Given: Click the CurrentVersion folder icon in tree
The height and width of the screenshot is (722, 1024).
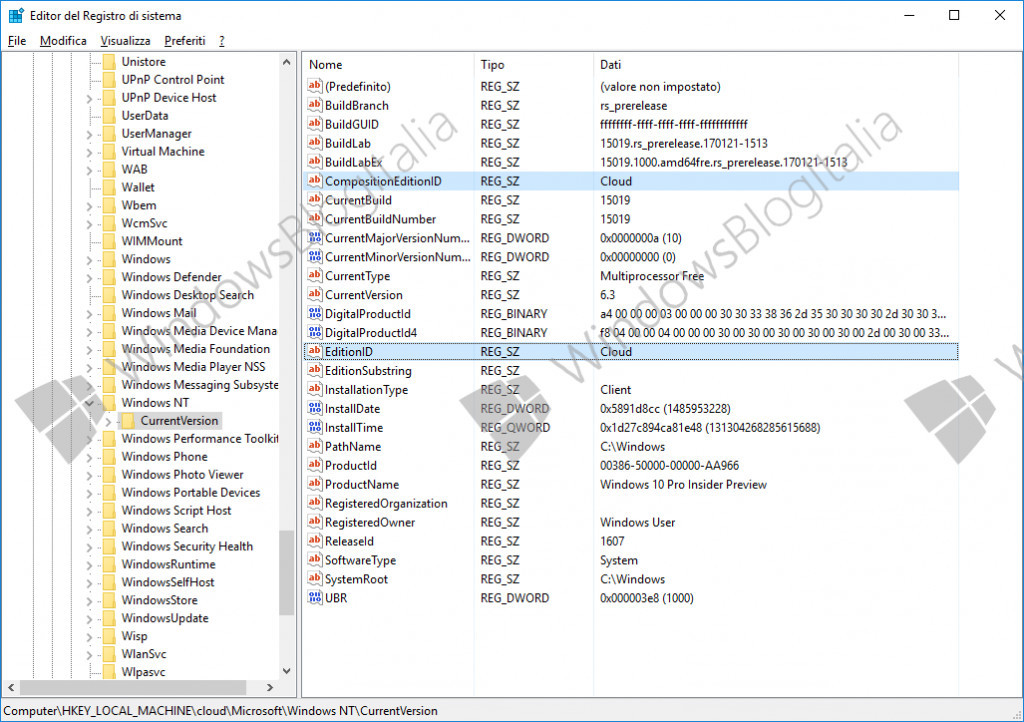Looking at the screenshot, I should click(x=128, y=420).
